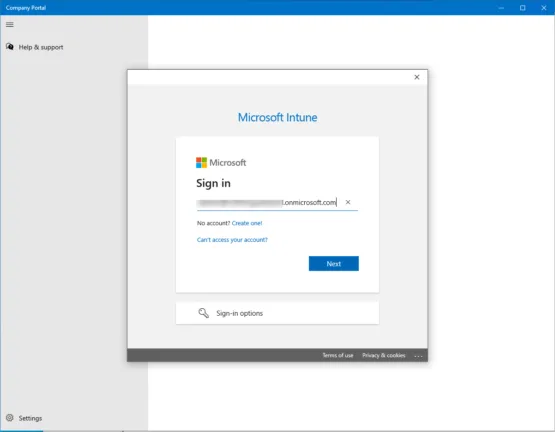Open the footer ellipsis more options

pyautogui.click(x=418, y=356)
